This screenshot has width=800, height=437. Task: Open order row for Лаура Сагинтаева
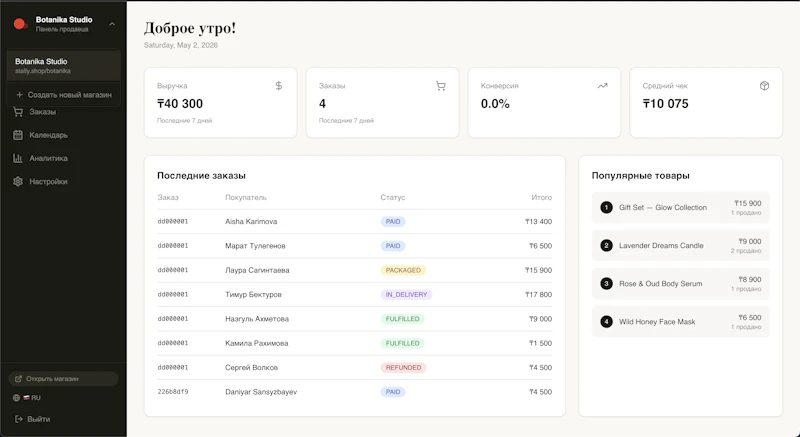click(355, 270)
